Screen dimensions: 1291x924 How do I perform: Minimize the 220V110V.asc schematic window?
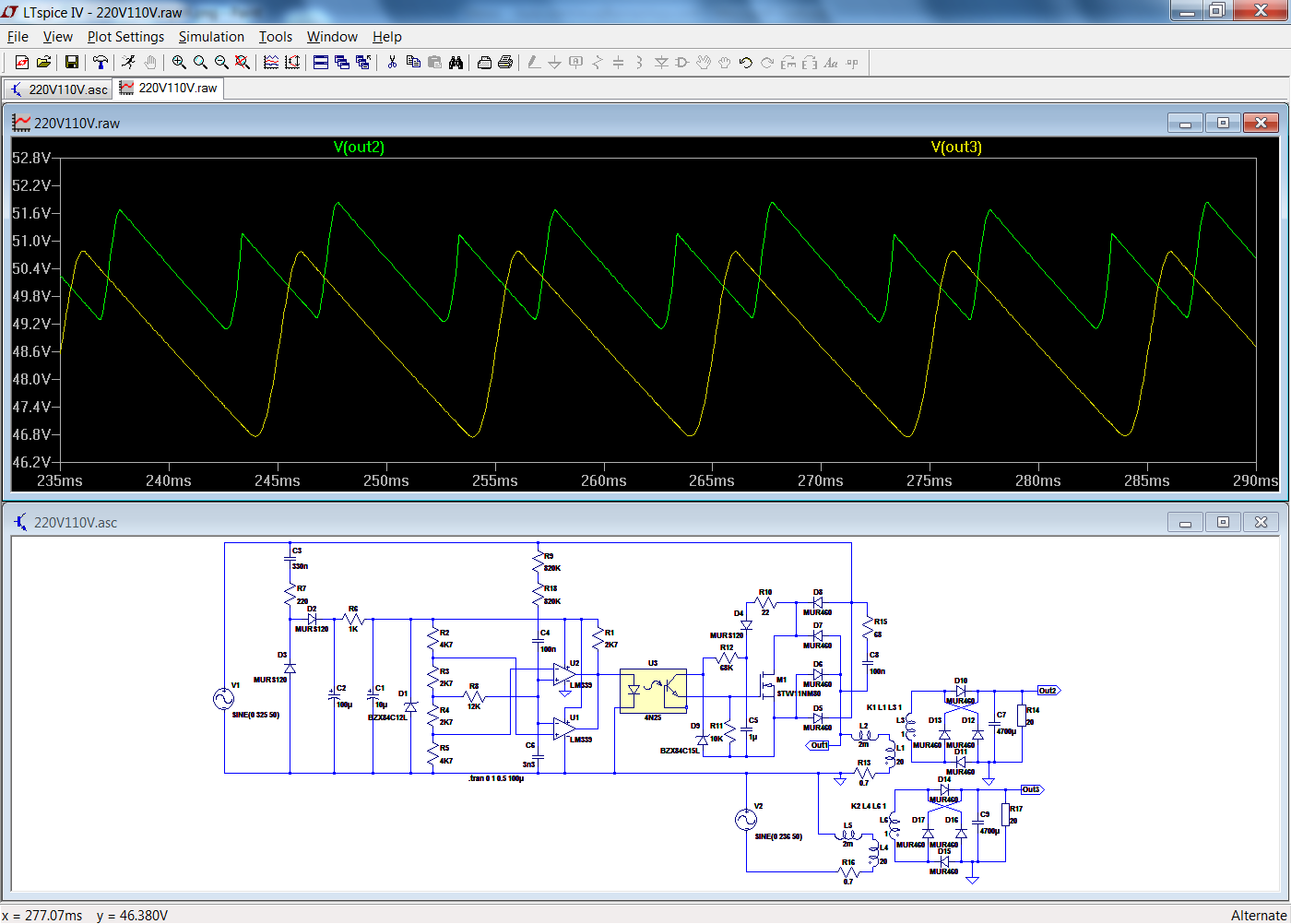point(1185,522)
